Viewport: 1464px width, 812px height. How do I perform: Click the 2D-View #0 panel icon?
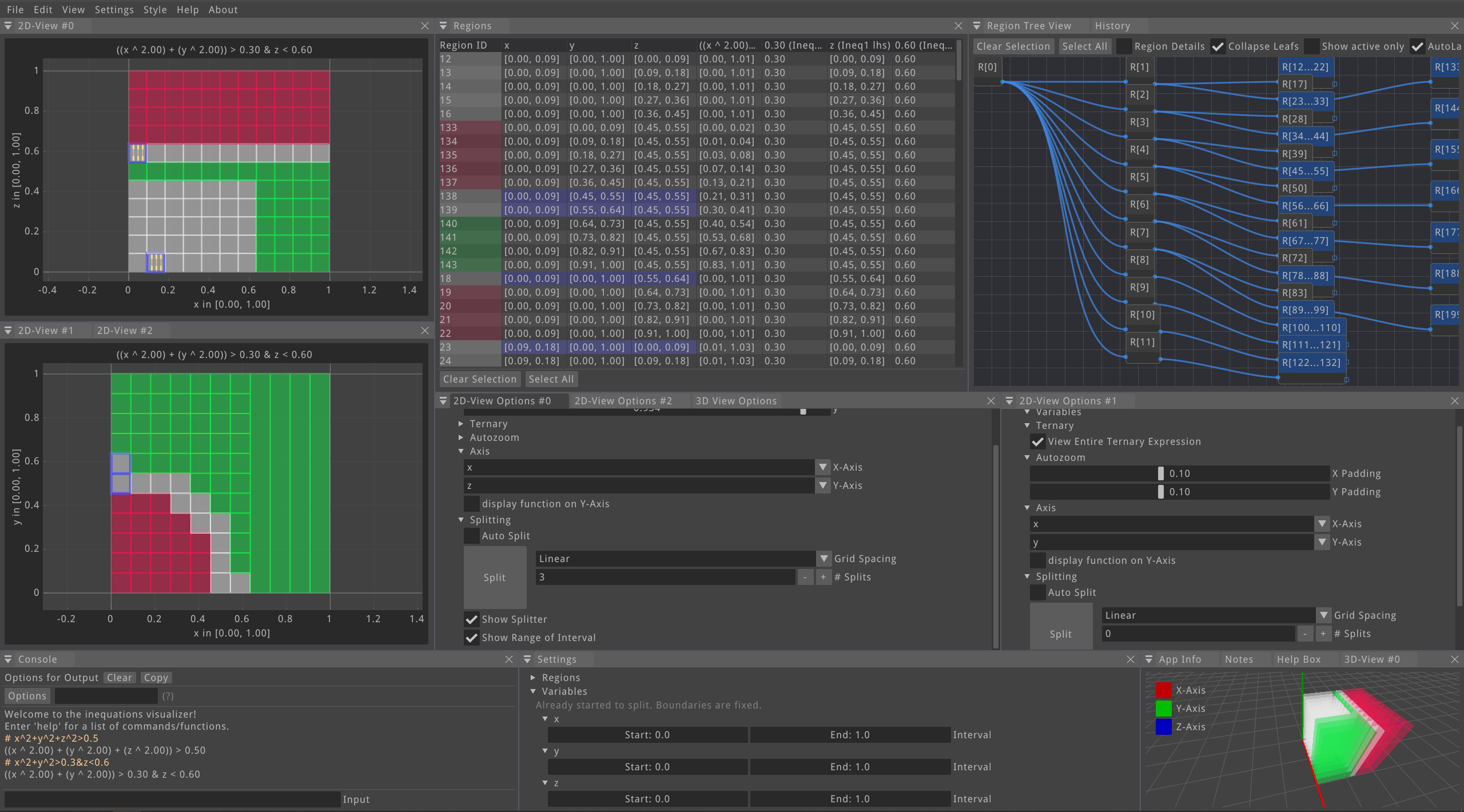[x=9, y=25]
